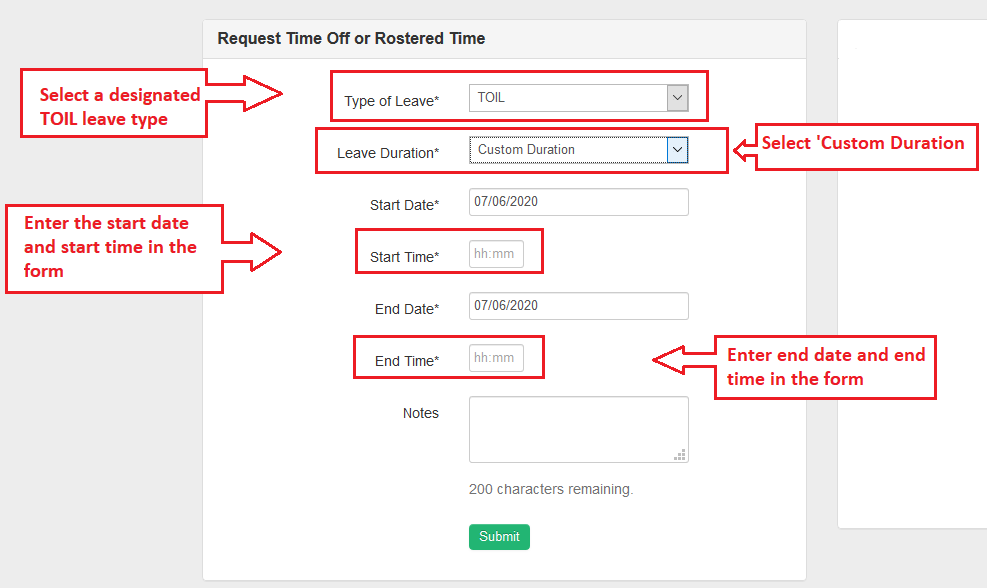The width and height of the screenshot is (987, 588).
Task: Click inside the Notes text area
Action: coord(576,429)
